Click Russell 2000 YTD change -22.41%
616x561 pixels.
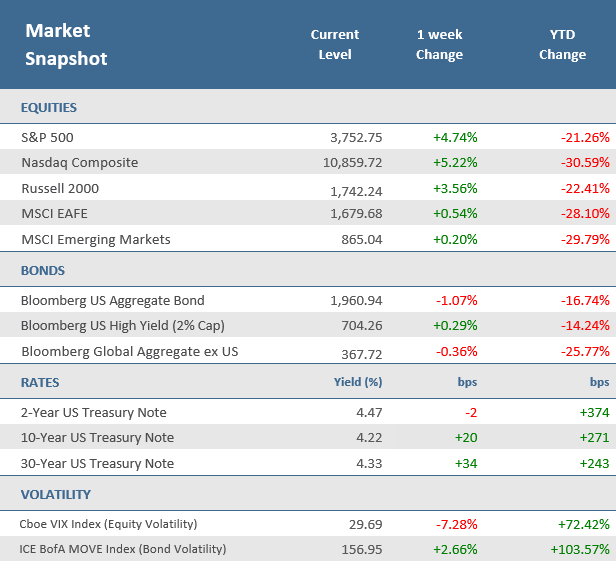pos(585,189)
